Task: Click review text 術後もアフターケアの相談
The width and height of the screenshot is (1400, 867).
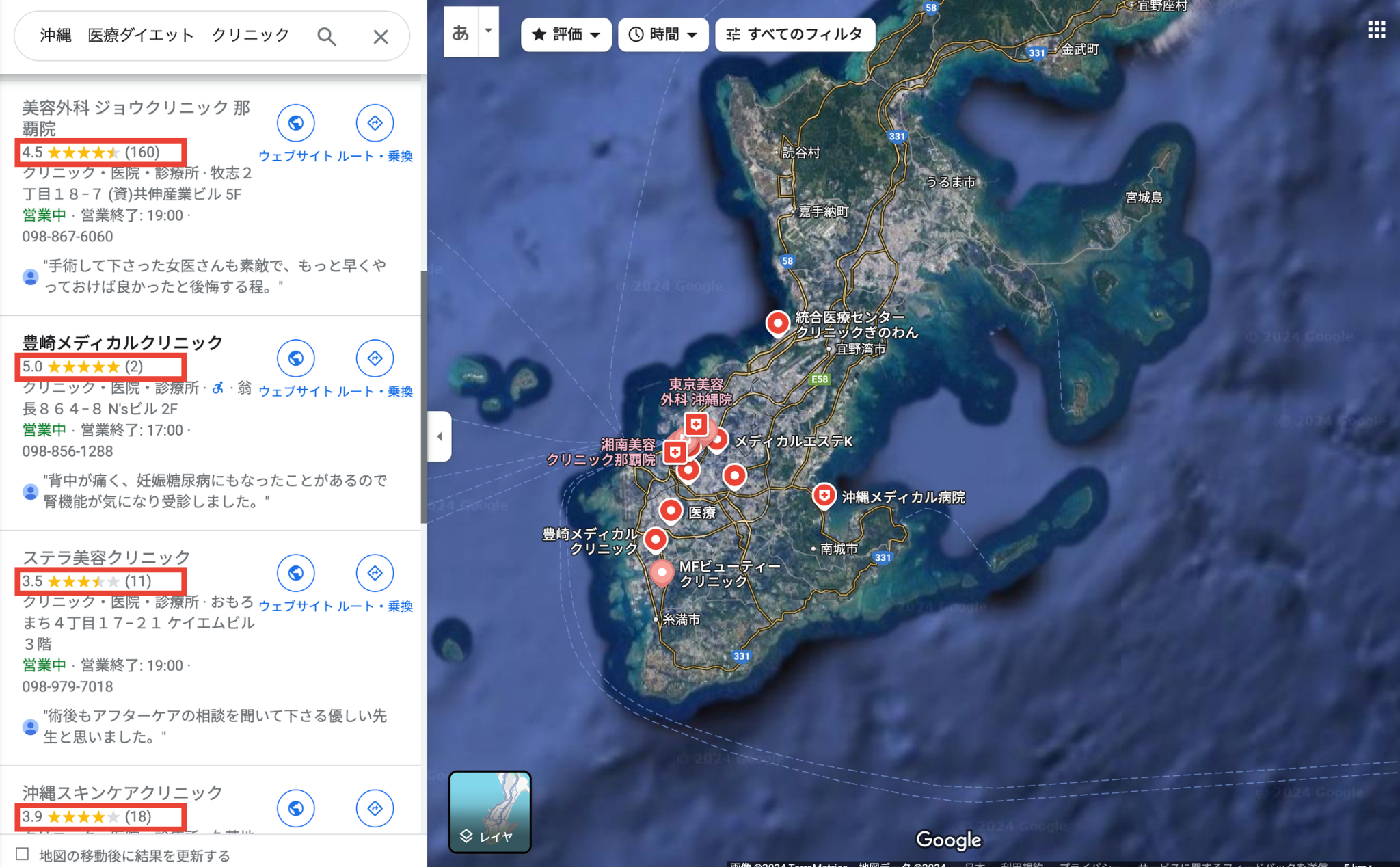Action: pos(215,726)
